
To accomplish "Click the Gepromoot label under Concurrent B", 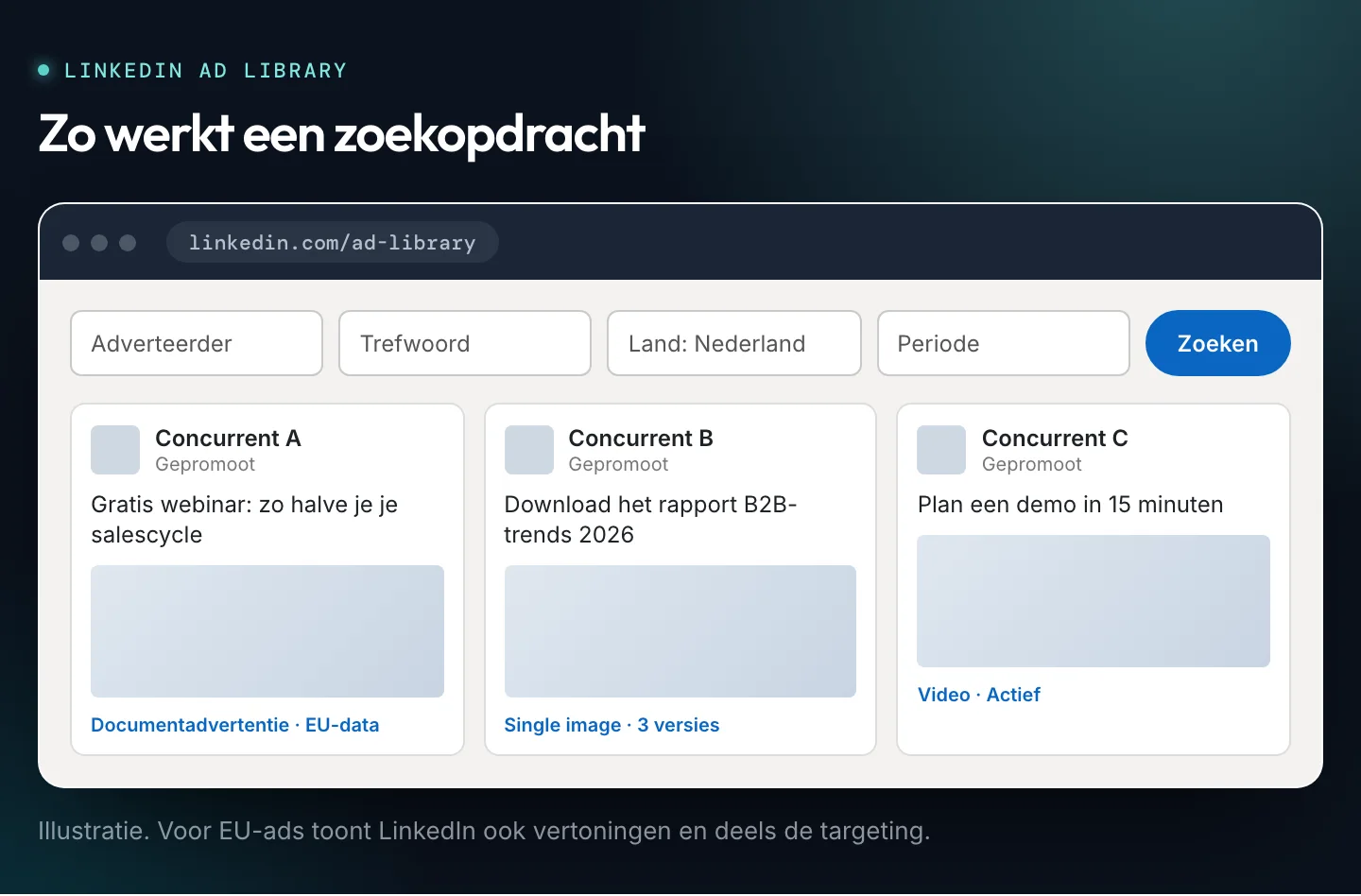I will [x=618, y=464].
